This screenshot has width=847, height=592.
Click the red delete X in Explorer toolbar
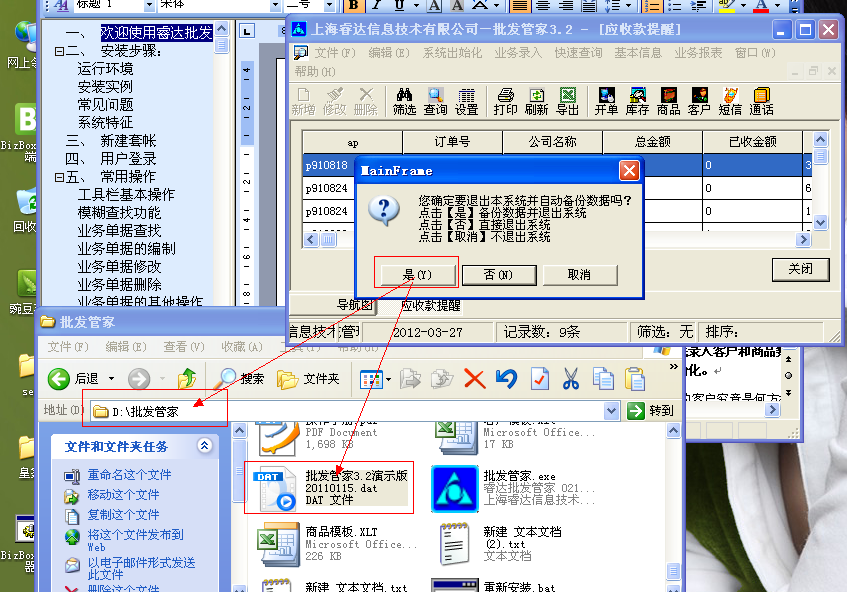pyautogui.click(x=475, y=379)
